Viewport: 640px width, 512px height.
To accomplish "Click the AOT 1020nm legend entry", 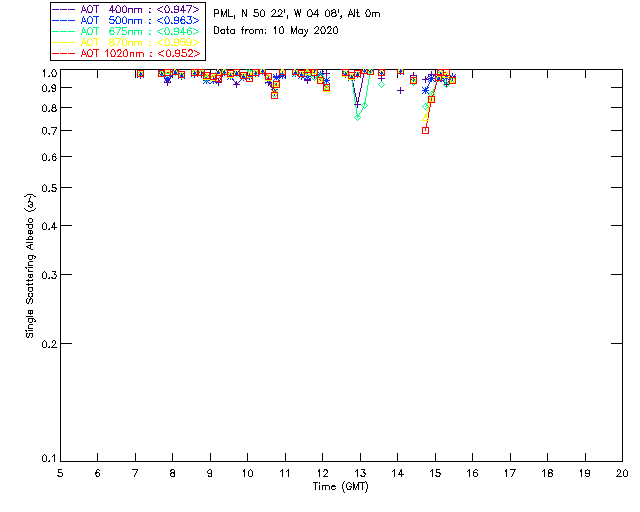I will (127, 53).
